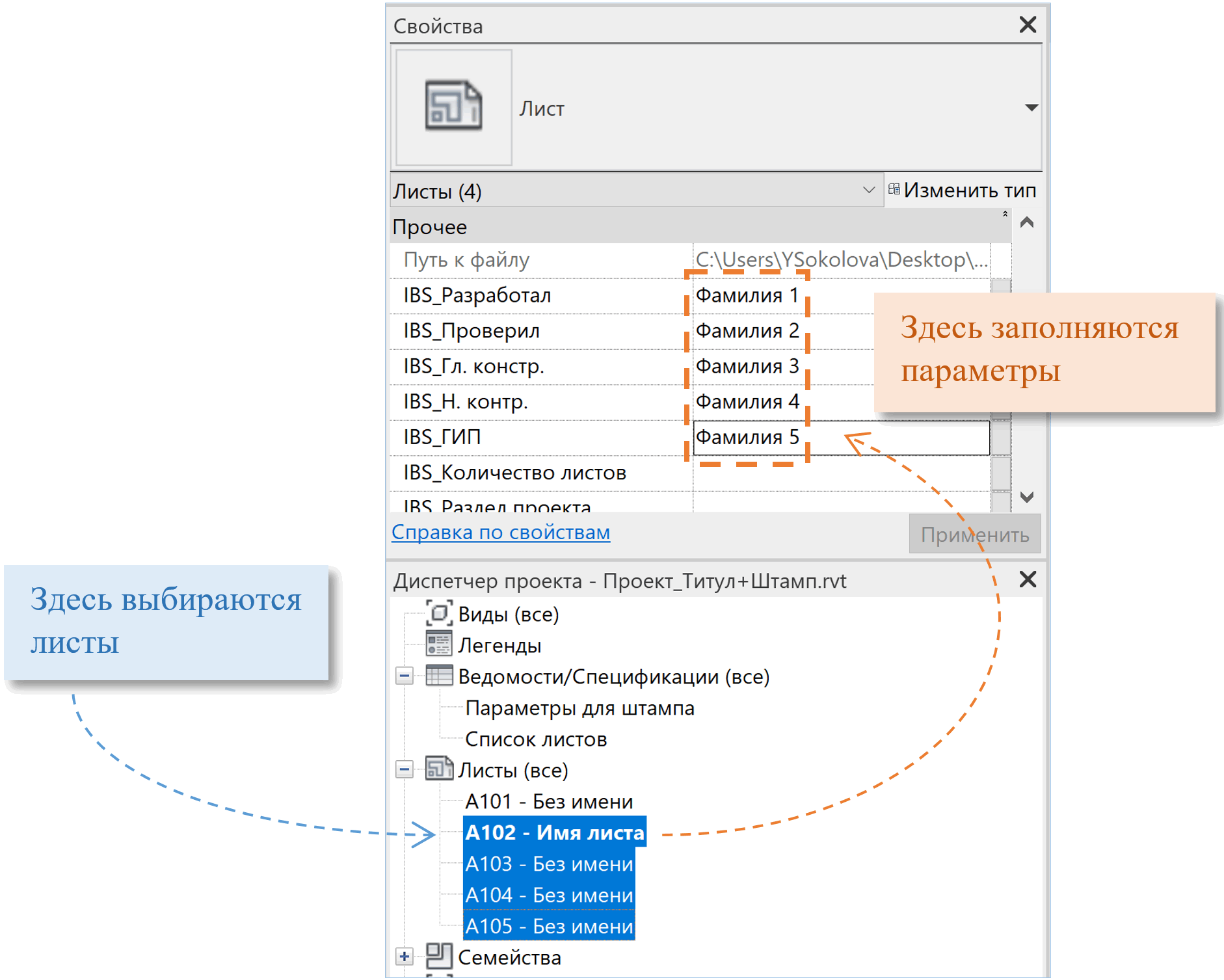
Task: Open the Справка по свойствам link
Action: pyautogui.click(x=500, y=533)
